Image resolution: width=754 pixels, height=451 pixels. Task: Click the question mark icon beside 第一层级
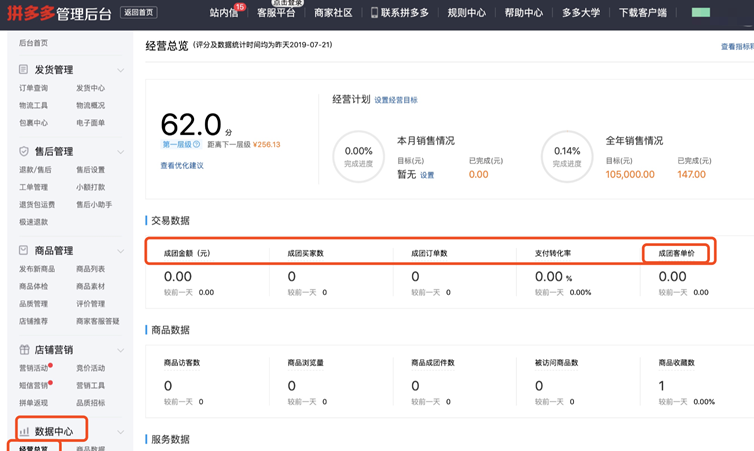pyautogui.click(x=196, y=144)
